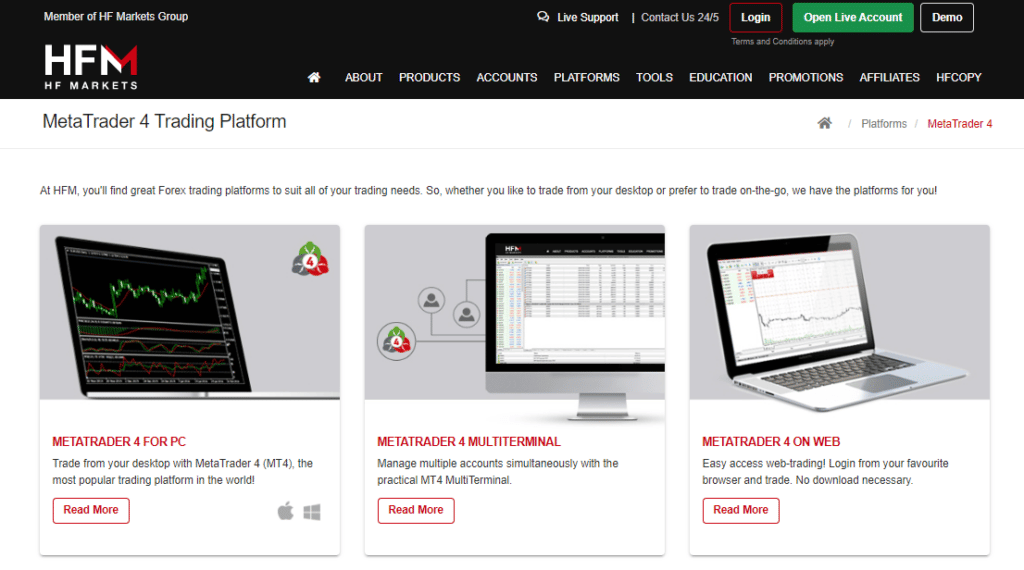Open the ACCOUNTS menu
1024x570 pixels.
(x=507, y=78)
